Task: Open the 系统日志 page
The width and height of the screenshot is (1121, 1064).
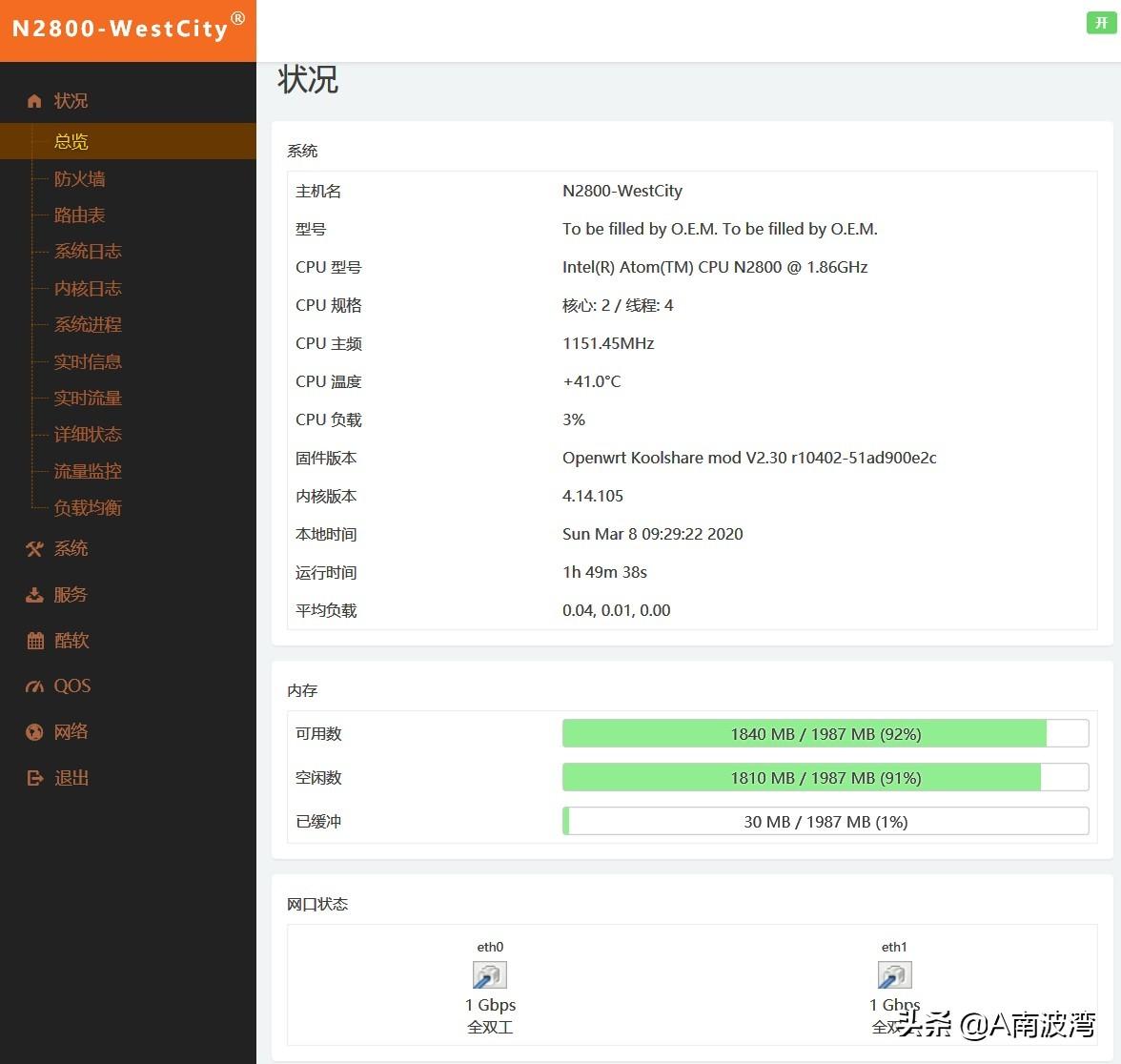Action: coord(88,252)
